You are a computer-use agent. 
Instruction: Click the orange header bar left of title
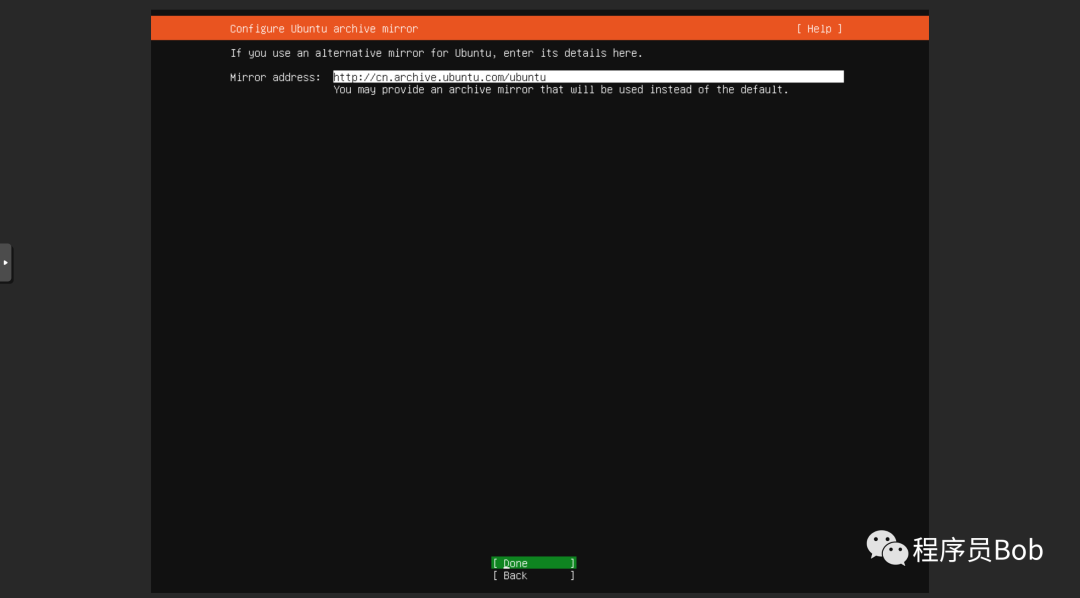[189, 28]
